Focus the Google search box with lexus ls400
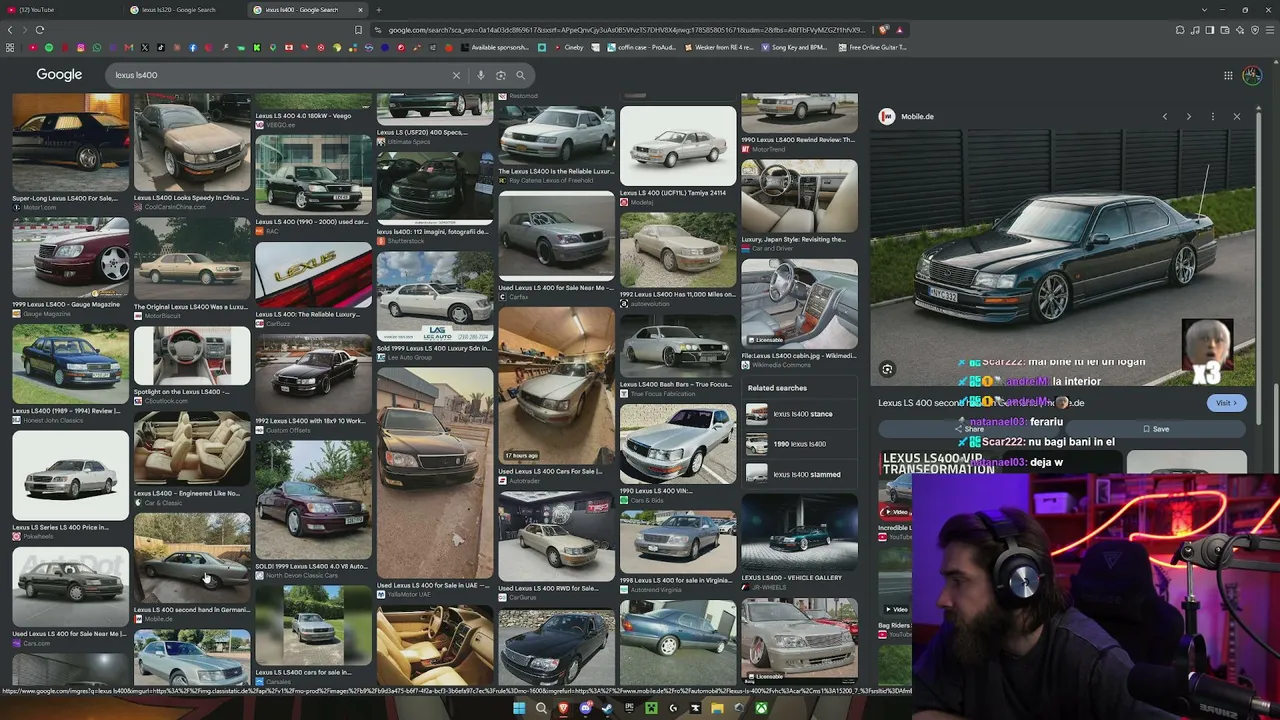The width and height of the screenshot is (1280, 720). 280,75
